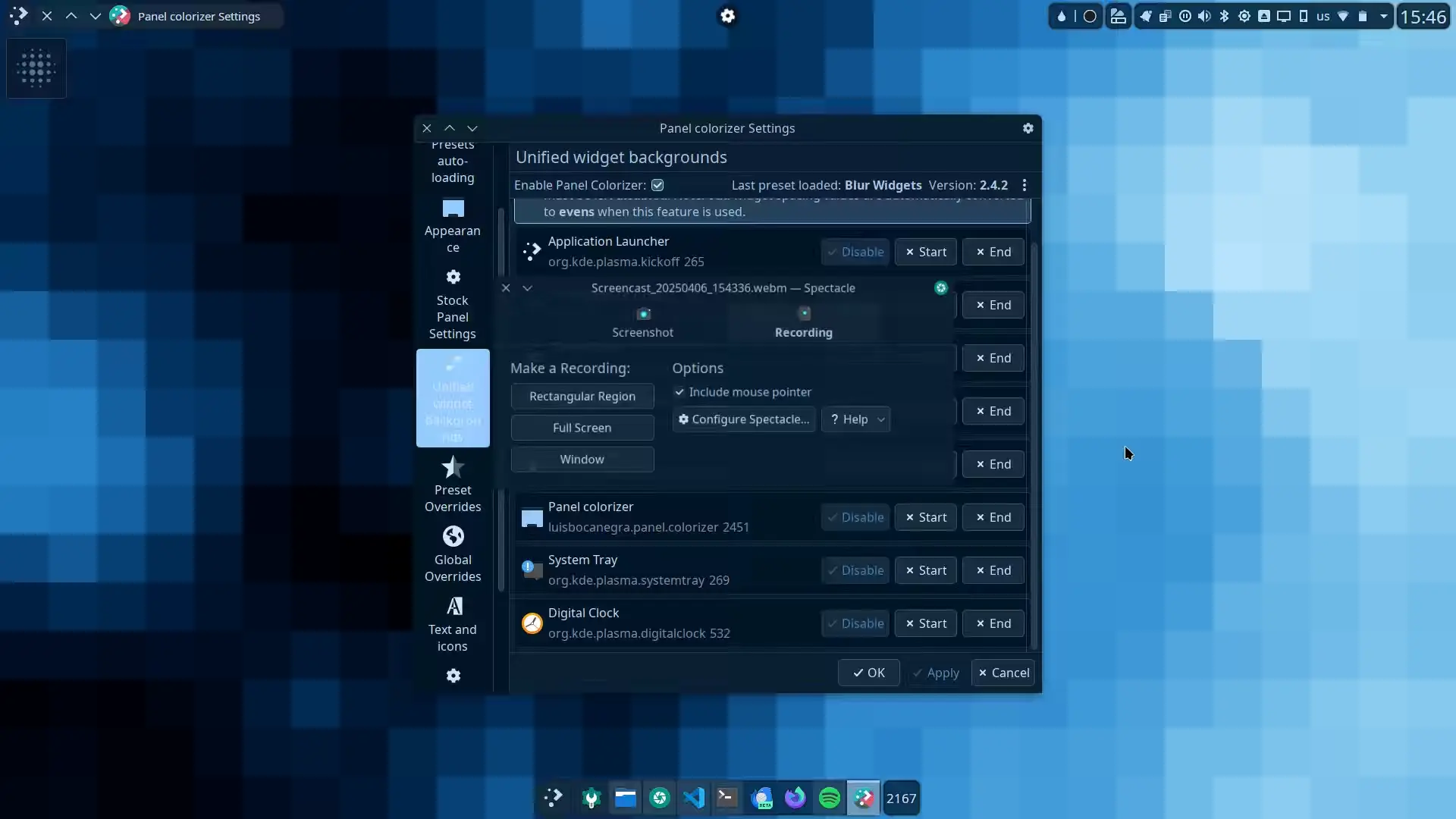Go to Preset Overrides section
The height and width of the screenshot is (819, 1456).
click(x=453, y=485)
